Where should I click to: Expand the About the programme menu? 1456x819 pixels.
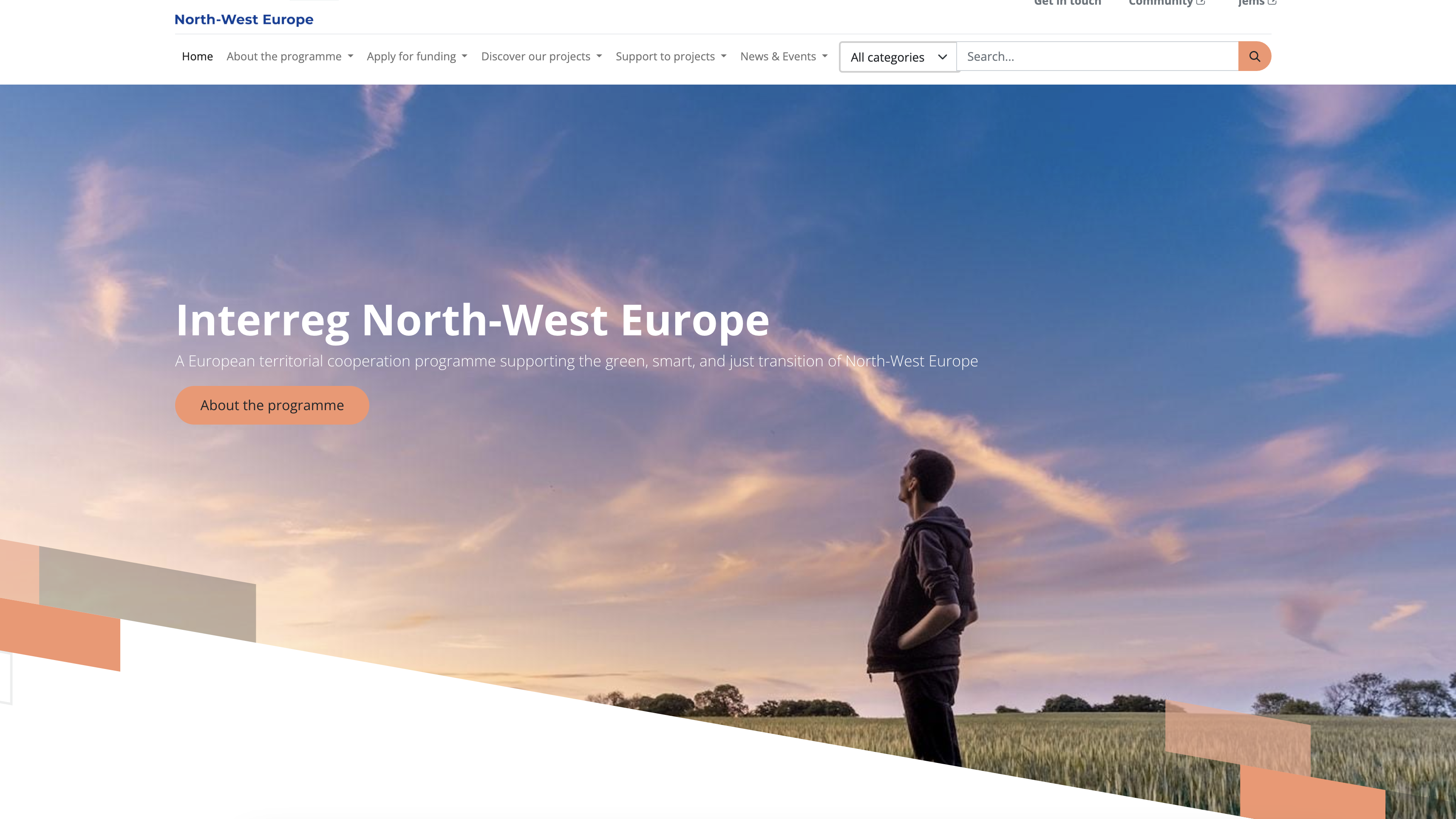(x=289, y=57)
